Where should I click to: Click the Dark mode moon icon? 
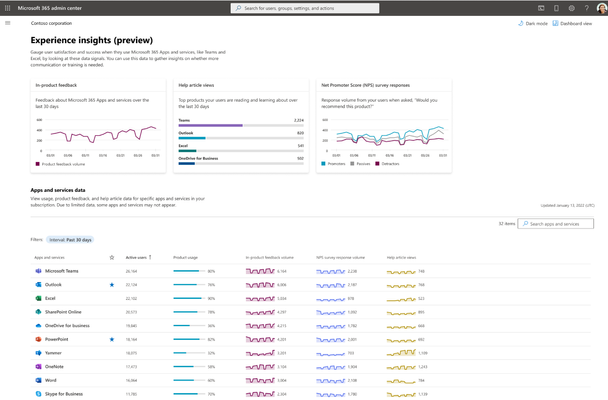[521, 23]
